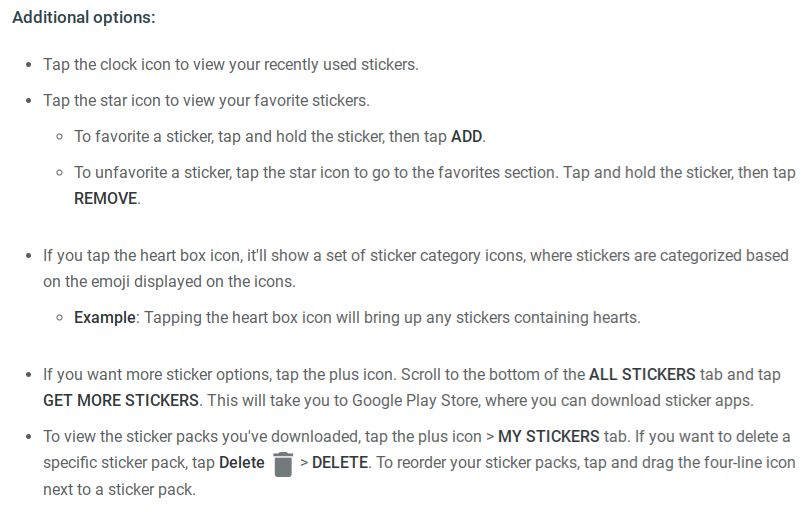Click the bold word REMOVE
807x512 pixels.
tap(106, 198)
